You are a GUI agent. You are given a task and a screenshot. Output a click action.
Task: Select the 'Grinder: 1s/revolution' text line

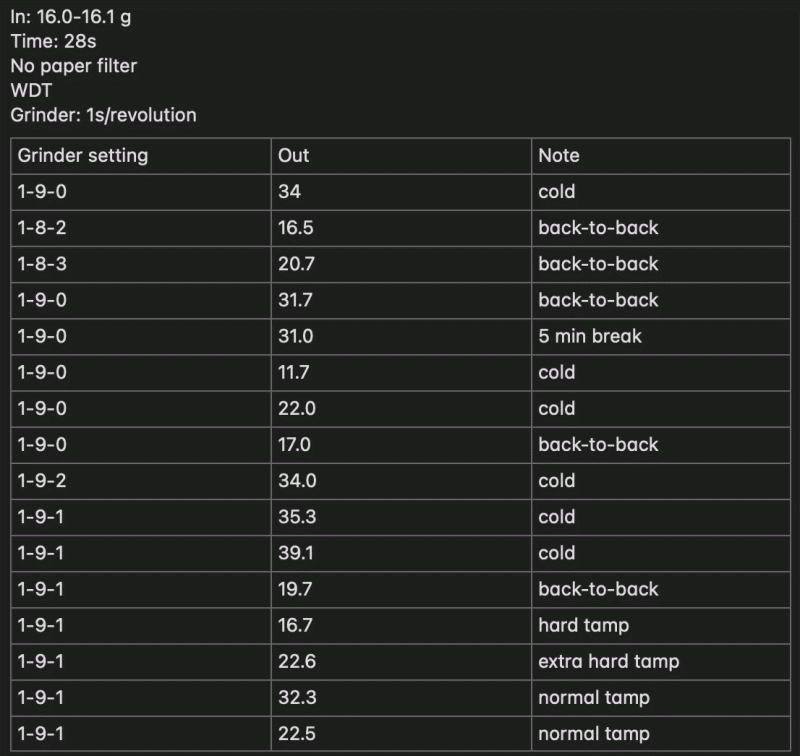click(103, 115)
